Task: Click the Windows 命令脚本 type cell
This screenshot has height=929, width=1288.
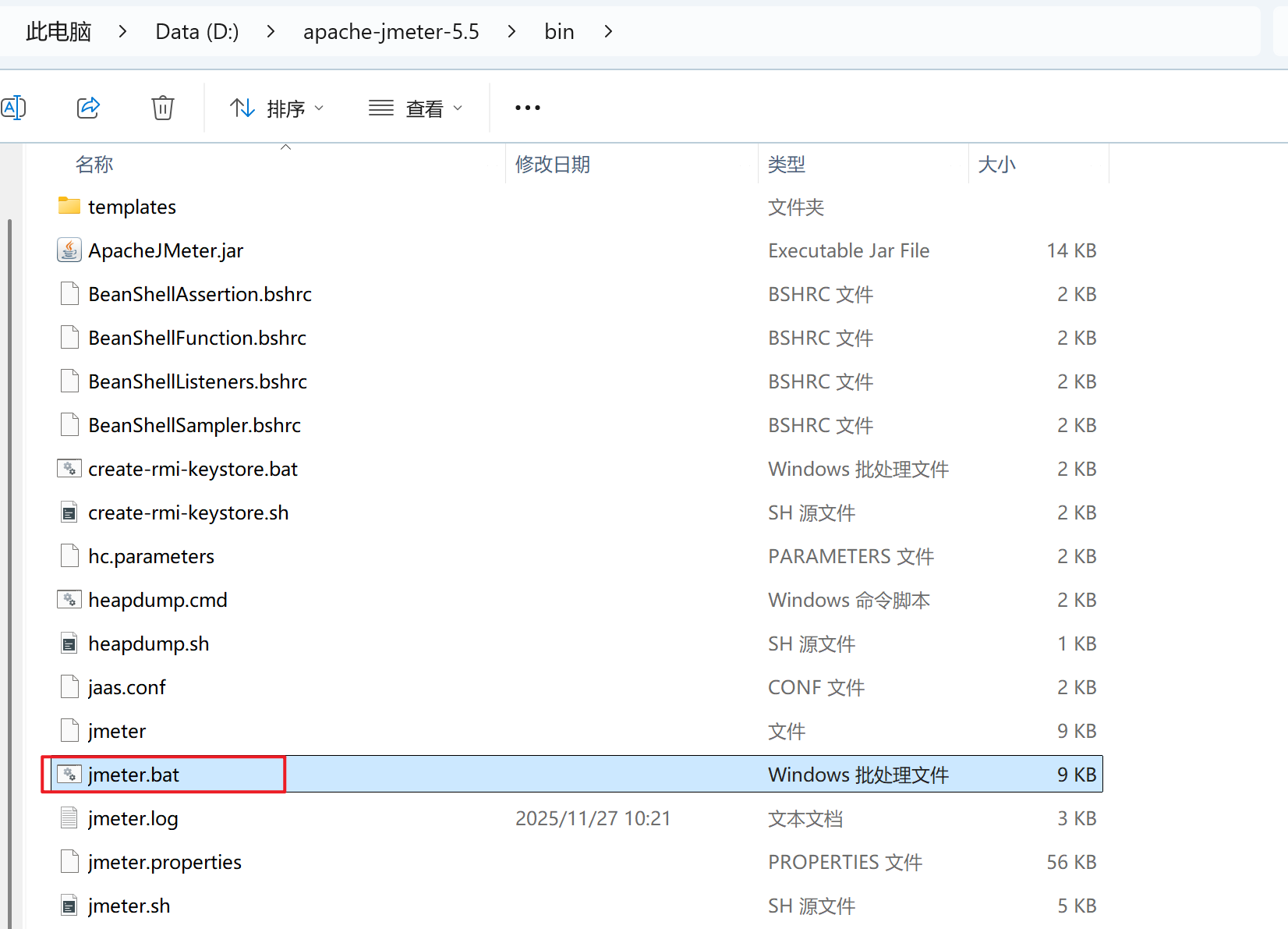Action: [x=849, y=600]
